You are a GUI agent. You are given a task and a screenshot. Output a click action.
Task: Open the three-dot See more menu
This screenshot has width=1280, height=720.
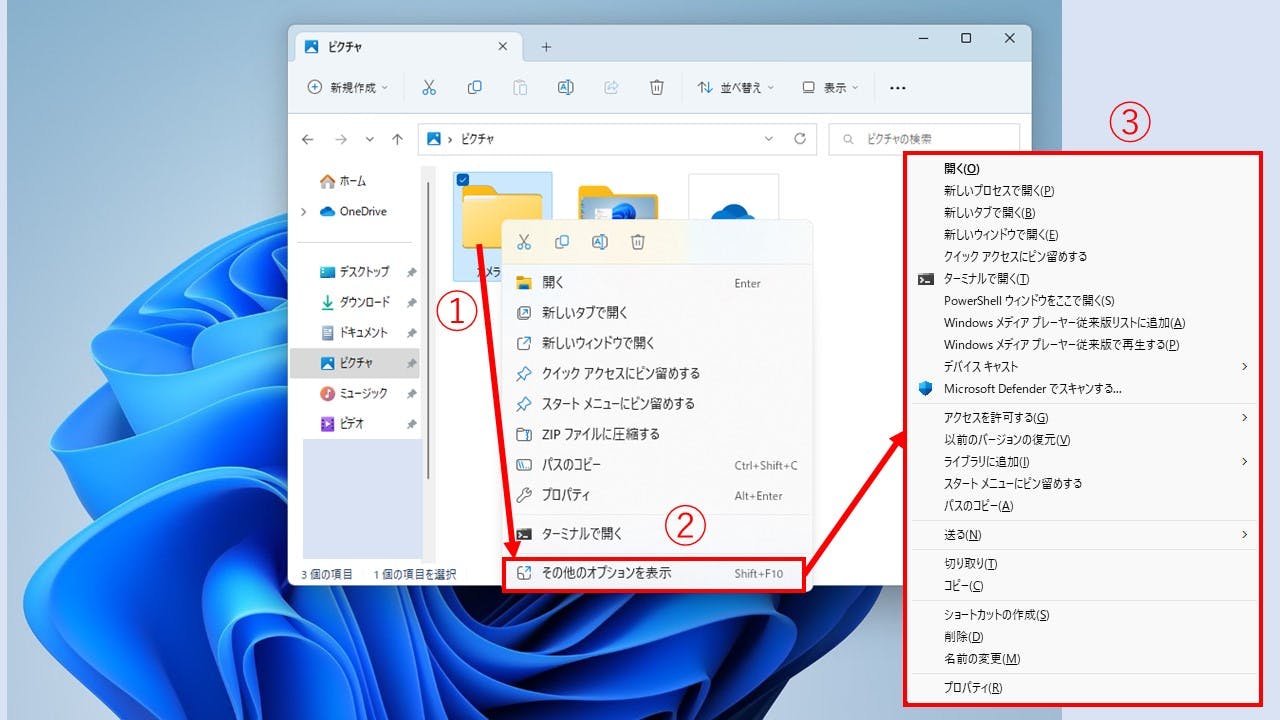coord(897,88)
